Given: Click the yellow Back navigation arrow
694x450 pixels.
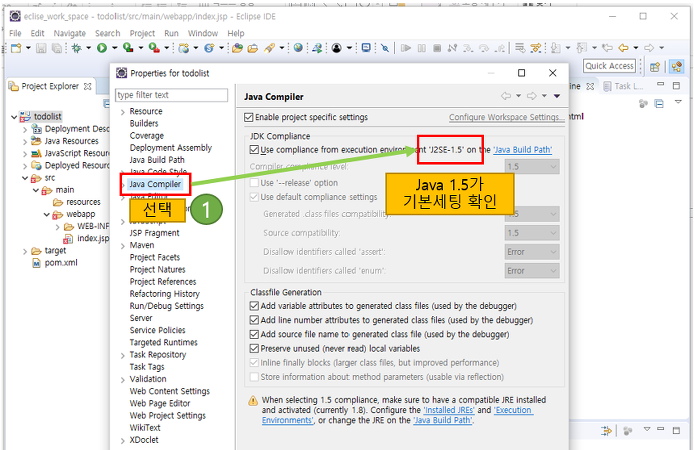Looking at the screenshot, I should click(x=623, y=47).
